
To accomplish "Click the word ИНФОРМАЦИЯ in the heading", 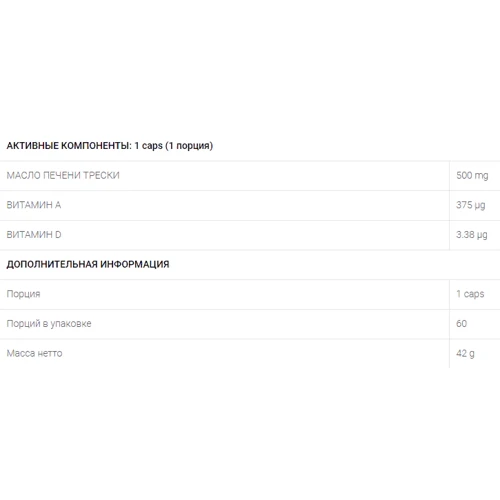I will click(x=135, y=264).
